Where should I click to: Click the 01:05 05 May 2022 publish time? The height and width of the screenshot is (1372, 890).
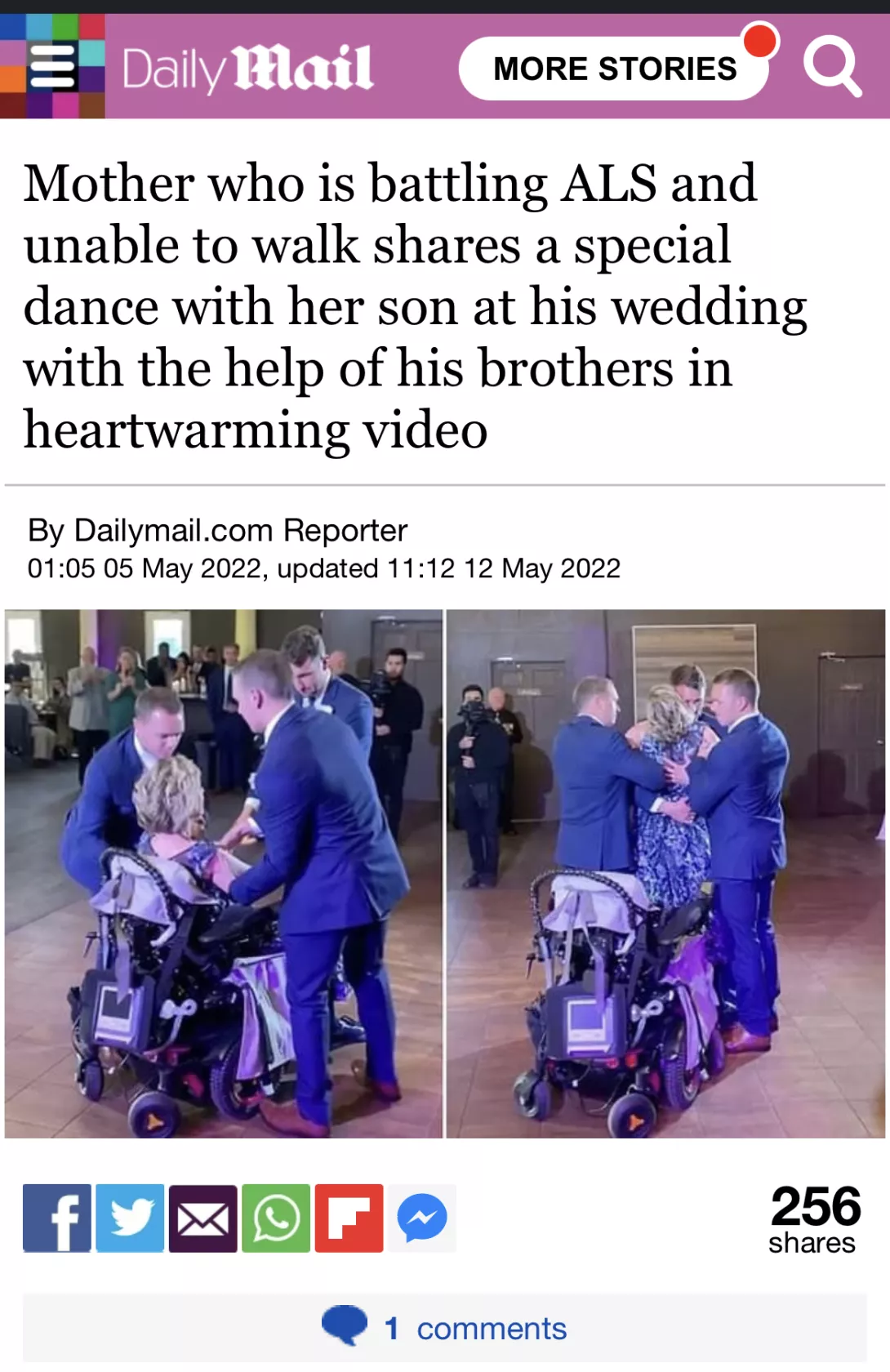pos(144,568)
